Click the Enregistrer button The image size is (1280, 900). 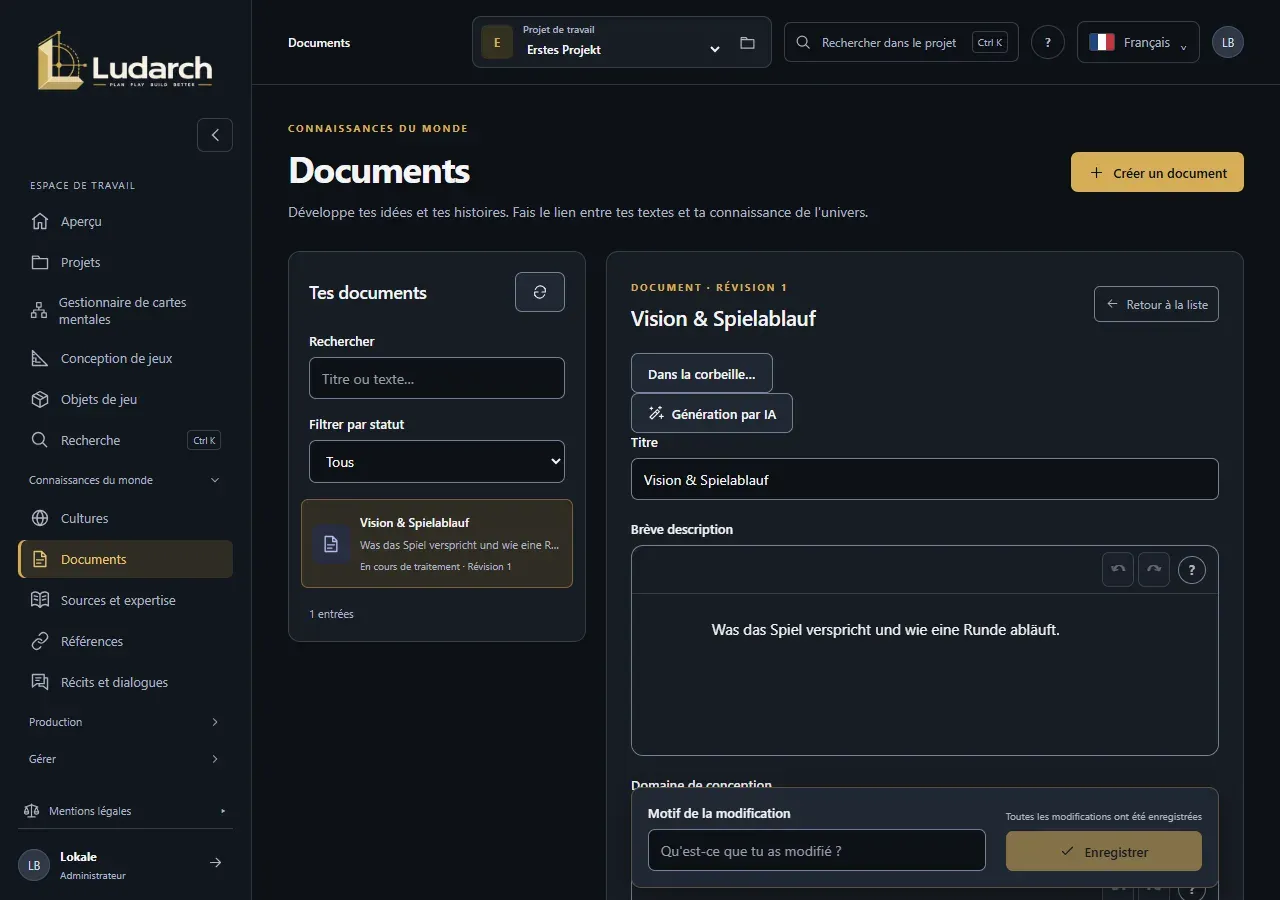[1104, 851]
